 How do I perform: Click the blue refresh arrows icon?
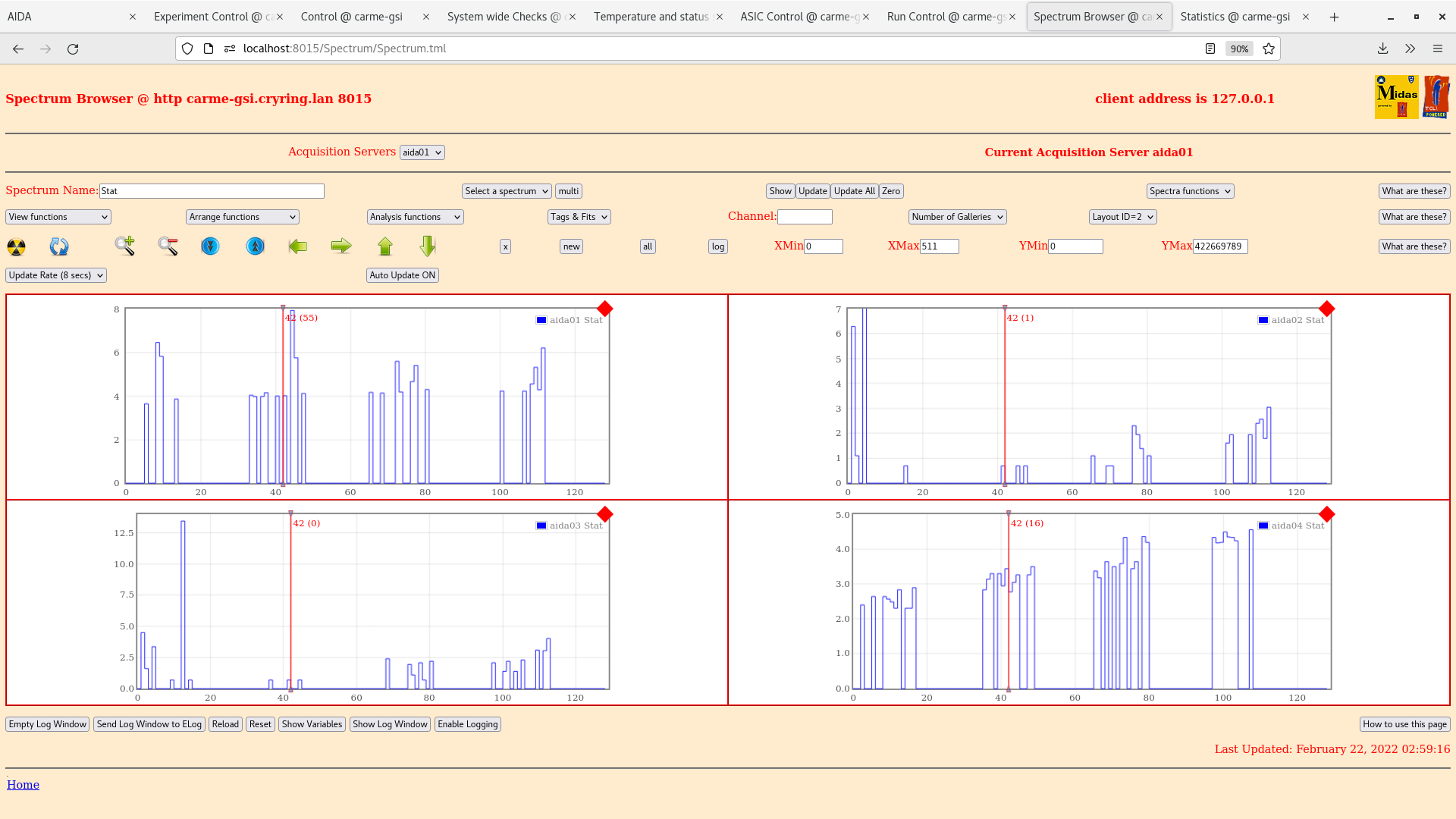pos(59,246)
